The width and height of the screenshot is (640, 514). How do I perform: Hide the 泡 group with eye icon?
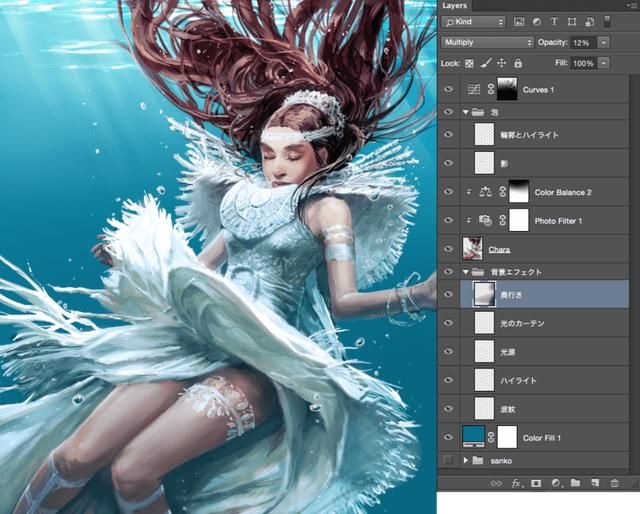coord(449,111)
